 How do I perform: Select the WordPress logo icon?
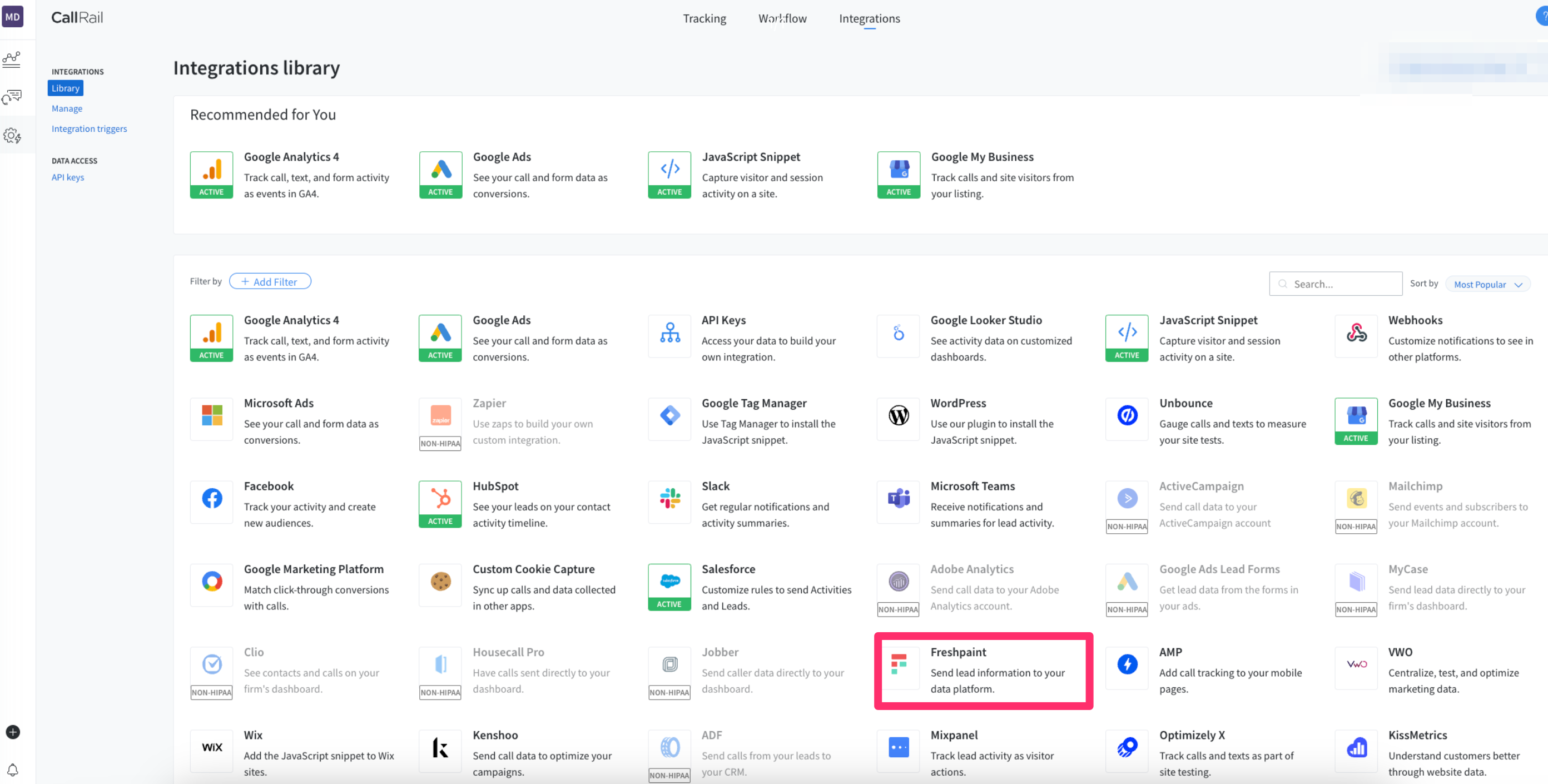tap(899, 416)
